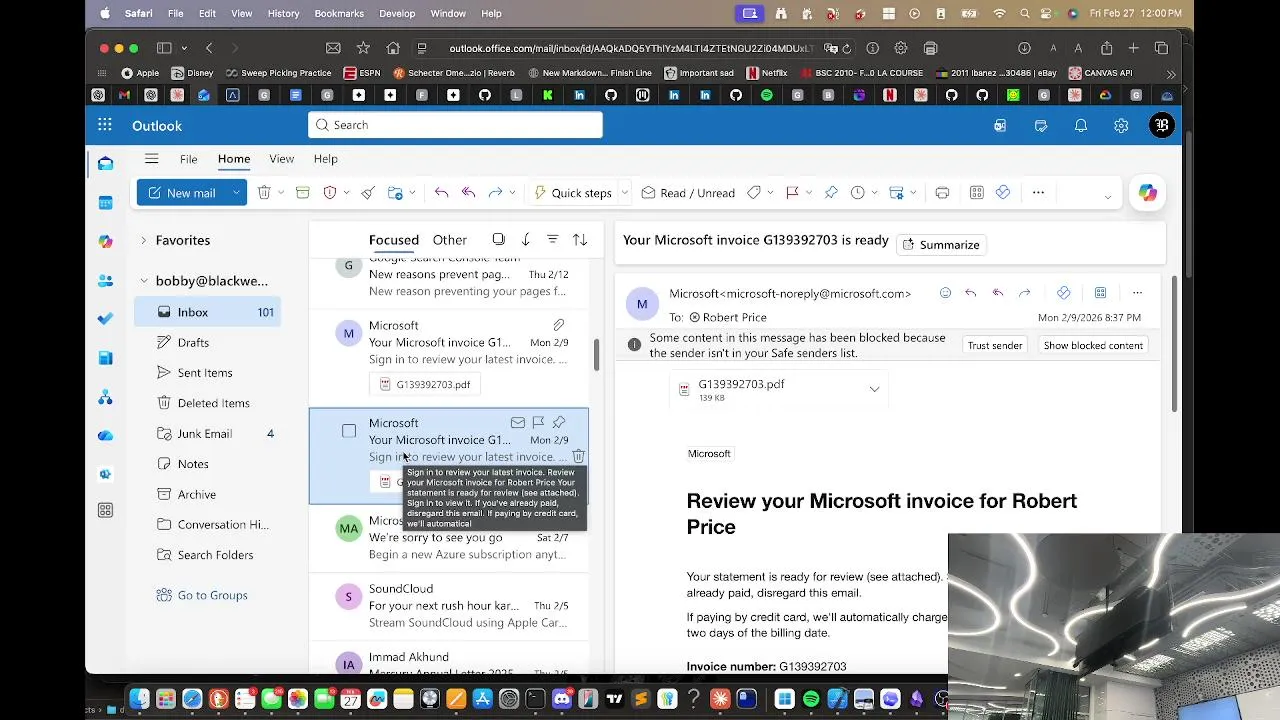Select the View ribbon tab
This screenshot has height=720, width=1280.
click(x=281, y=159)
